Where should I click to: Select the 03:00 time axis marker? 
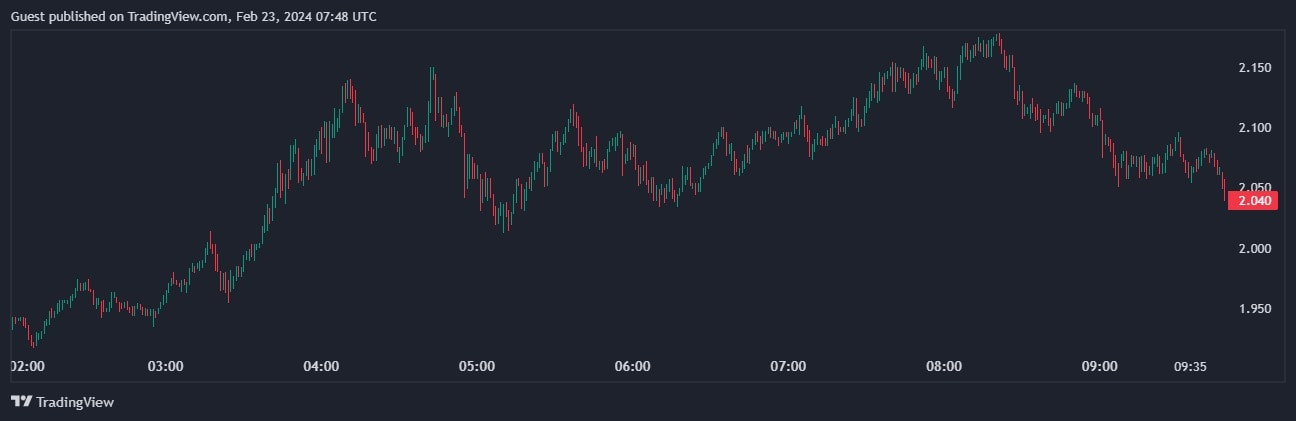pos(165,366)
